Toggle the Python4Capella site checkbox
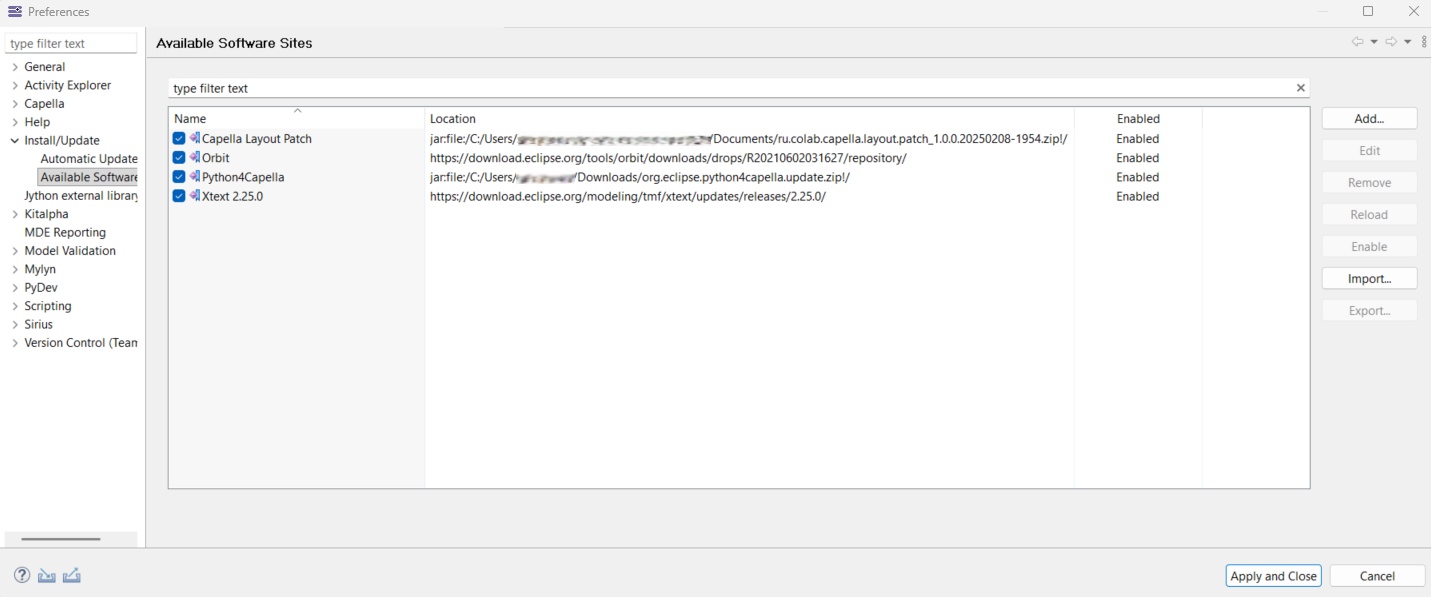Viewport: 1431px width, 597px height. click(x=179, y=177)
